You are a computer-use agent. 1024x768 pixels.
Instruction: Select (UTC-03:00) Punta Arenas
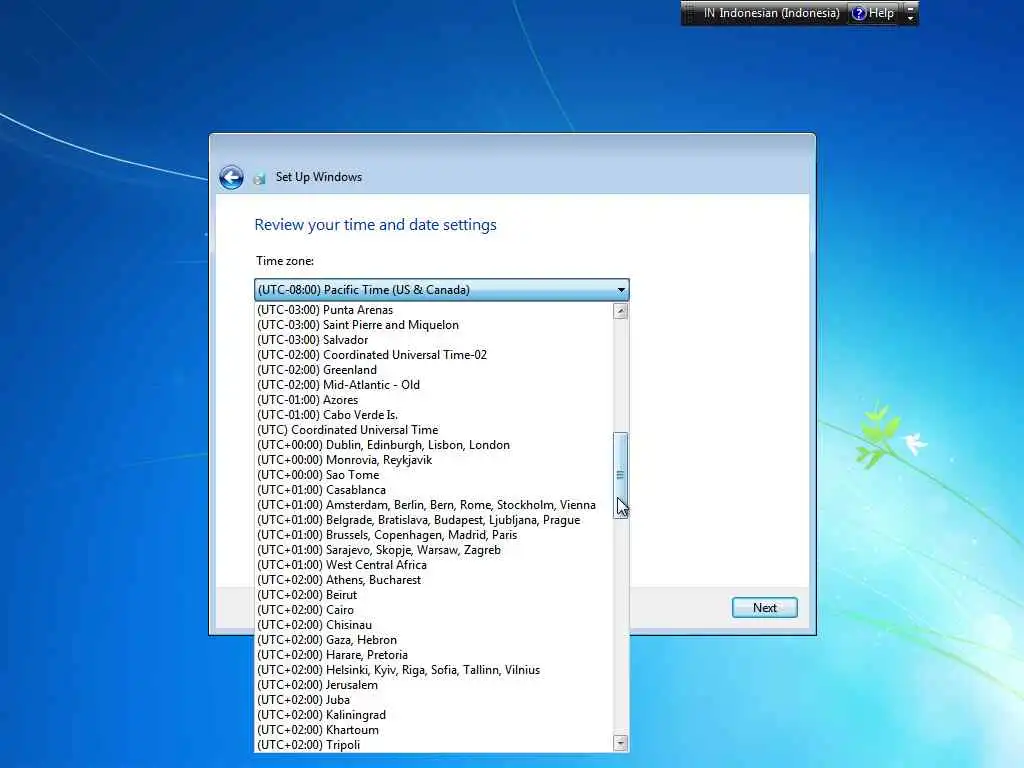(x=434, y=310)
